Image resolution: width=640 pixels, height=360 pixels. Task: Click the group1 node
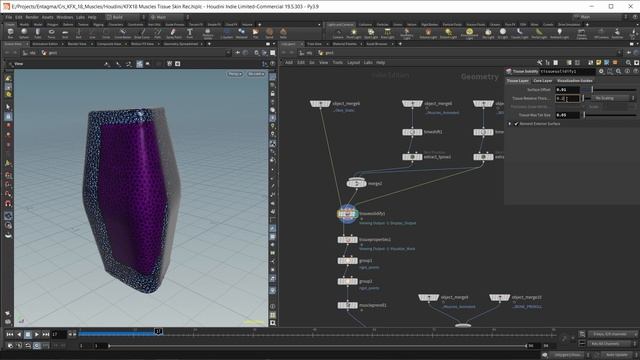[x=347, y=260]
